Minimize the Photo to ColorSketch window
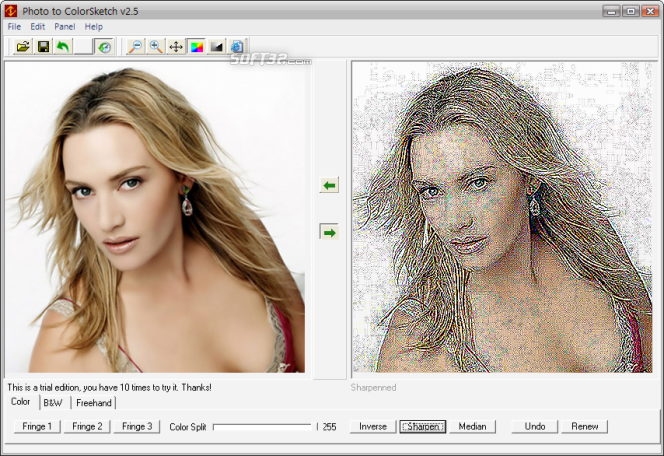This screenshot has height=456, width=664. point(611,11)
